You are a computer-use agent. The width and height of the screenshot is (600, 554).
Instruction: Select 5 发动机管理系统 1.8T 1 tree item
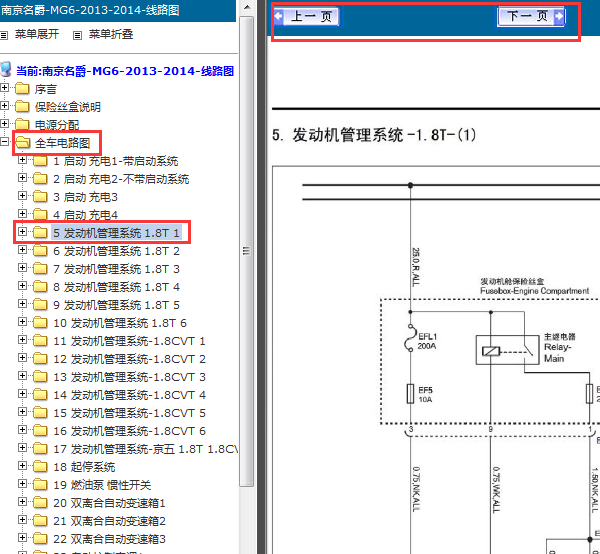point(116,233)
